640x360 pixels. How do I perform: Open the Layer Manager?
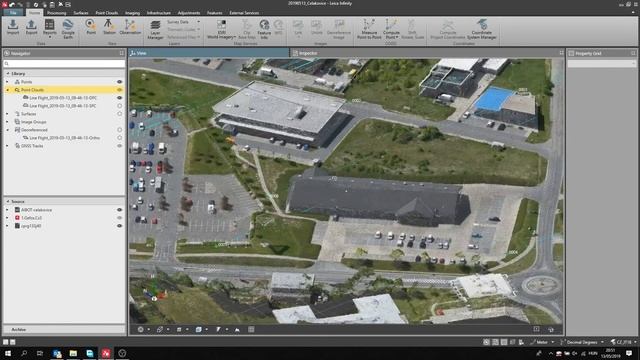click(155, 29)
